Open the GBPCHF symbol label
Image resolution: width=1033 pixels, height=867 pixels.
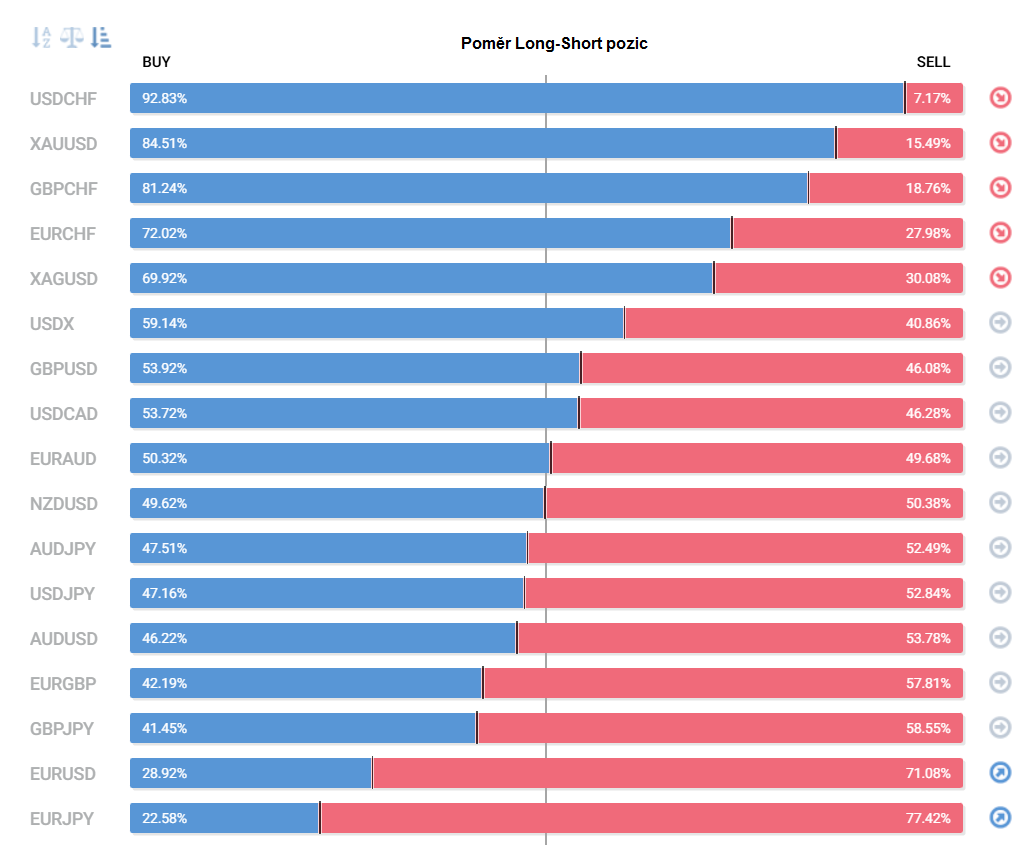click(x=64, y=189)
